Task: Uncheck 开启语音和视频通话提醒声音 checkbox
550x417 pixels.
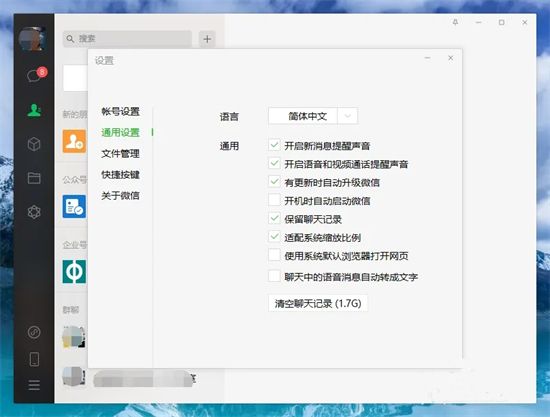Action: [x=274, y=163]
